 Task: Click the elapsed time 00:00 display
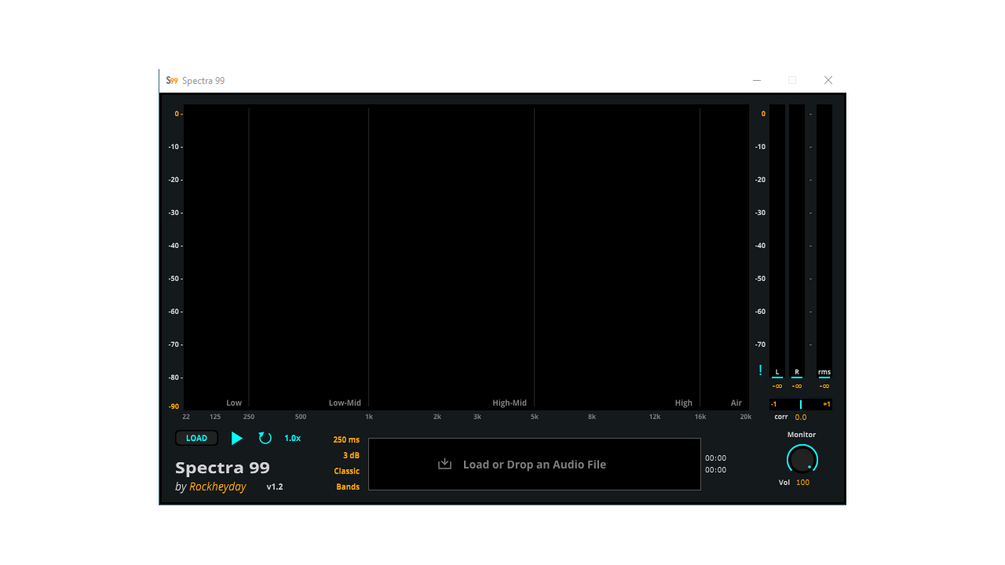tap(715, 458)
